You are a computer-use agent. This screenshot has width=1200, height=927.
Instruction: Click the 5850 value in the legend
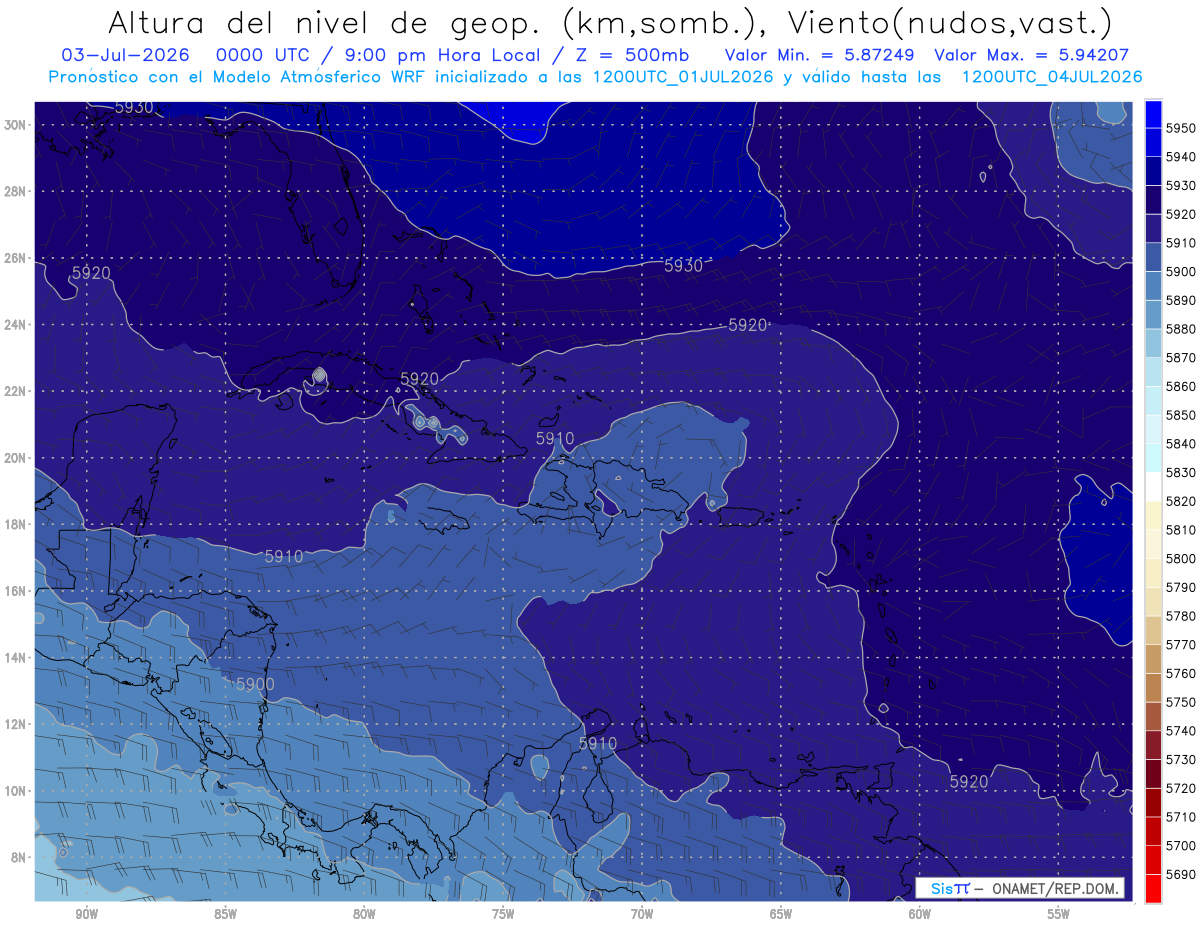point(1181,415)
